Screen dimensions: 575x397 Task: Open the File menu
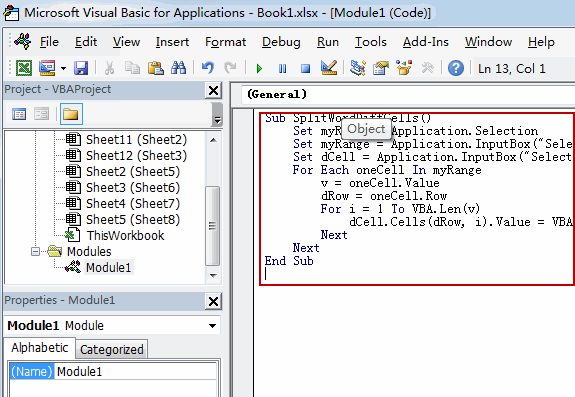[x=49, y=42]
